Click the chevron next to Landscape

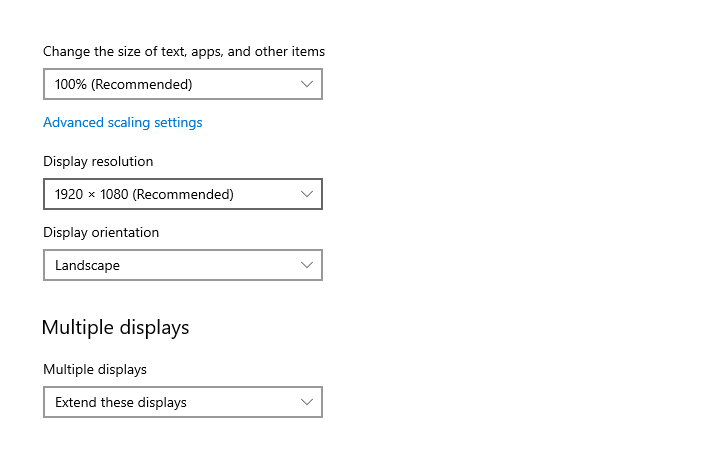(x=307, y=265)
